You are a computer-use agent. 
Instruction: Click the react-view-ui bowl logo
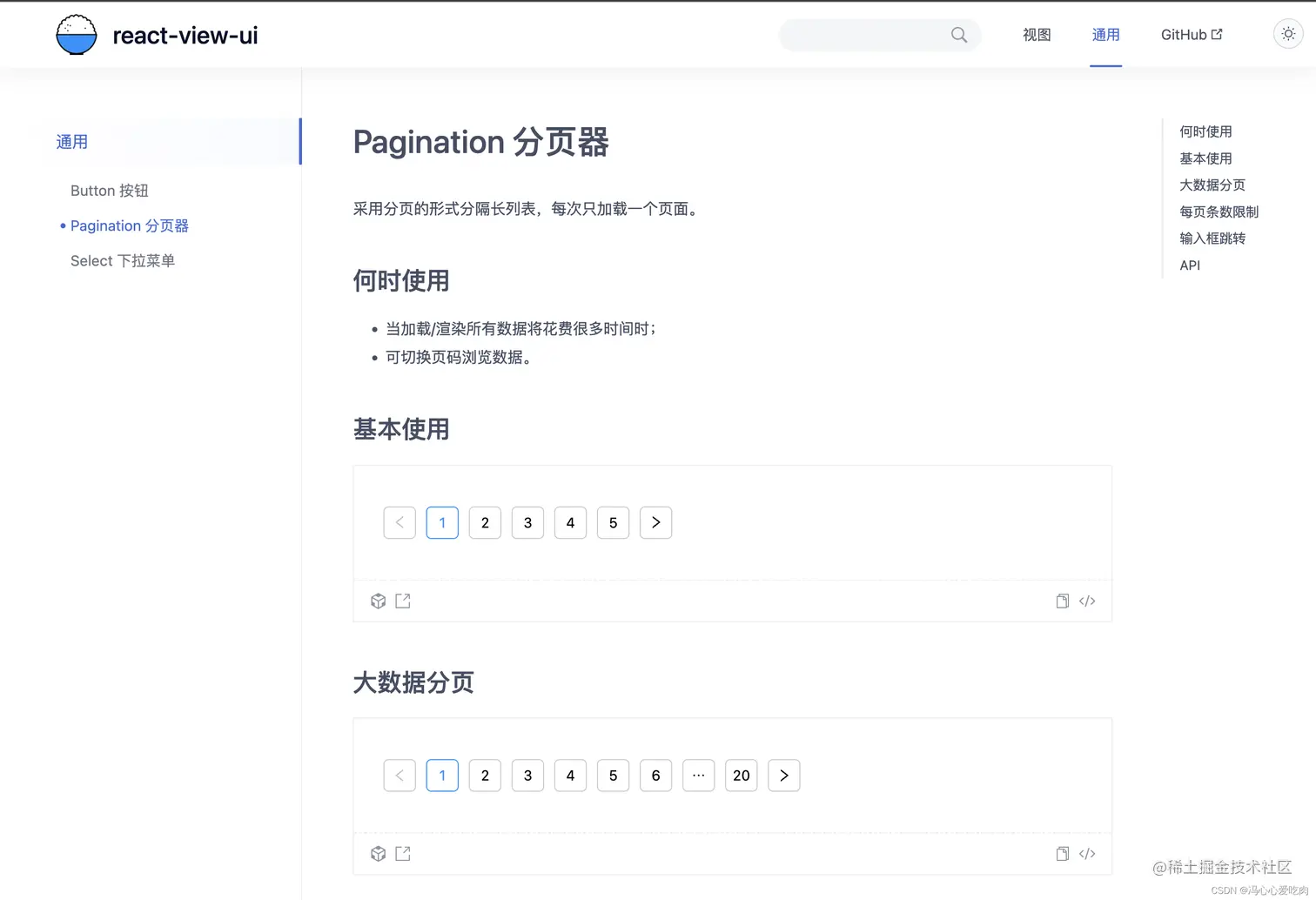tap(76, 35)
